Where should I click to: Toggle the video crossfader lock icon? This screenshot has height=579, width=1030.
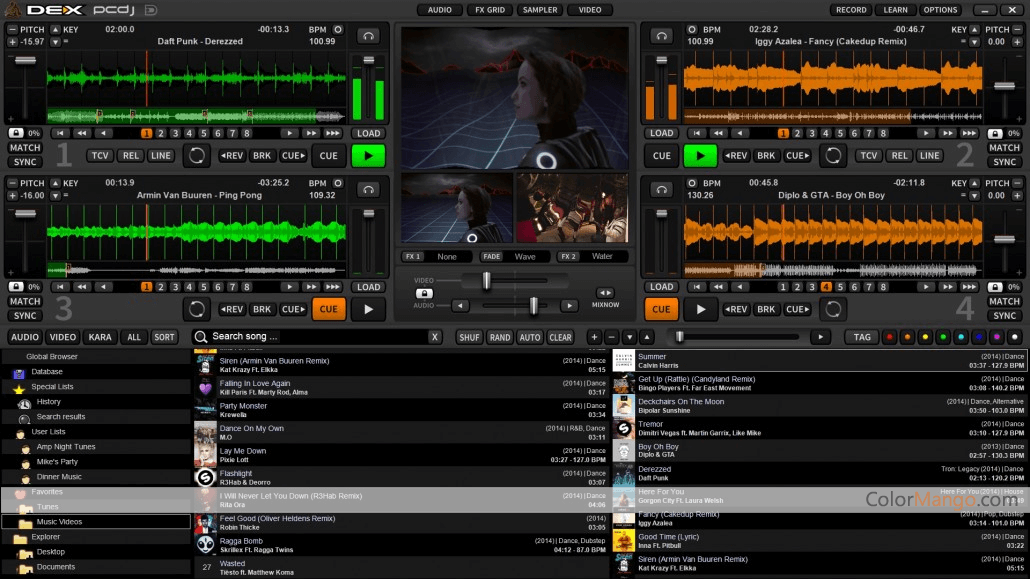(424, 293)
